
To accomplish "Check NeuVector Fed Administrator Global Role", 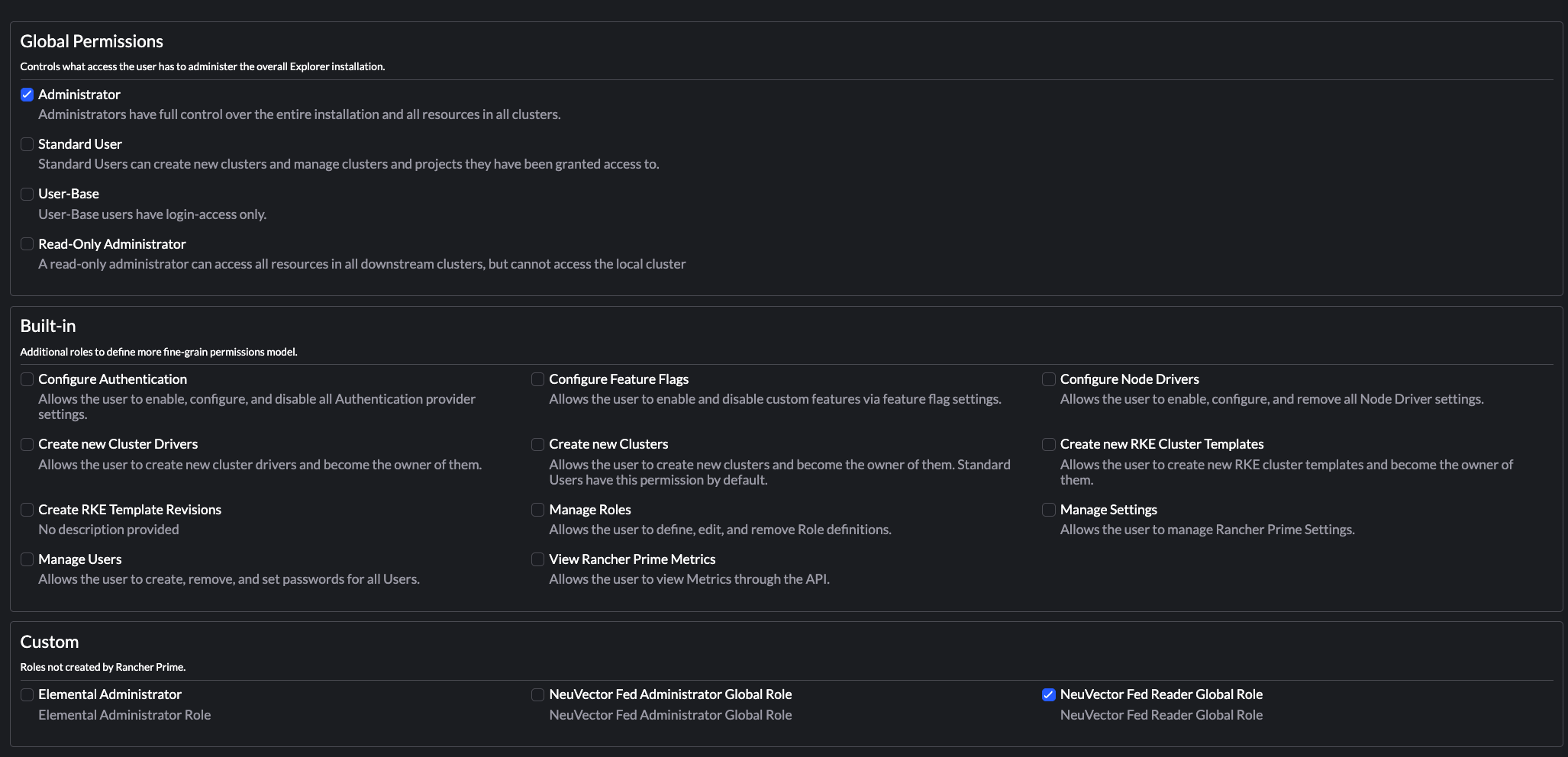I will pos(537,694).
